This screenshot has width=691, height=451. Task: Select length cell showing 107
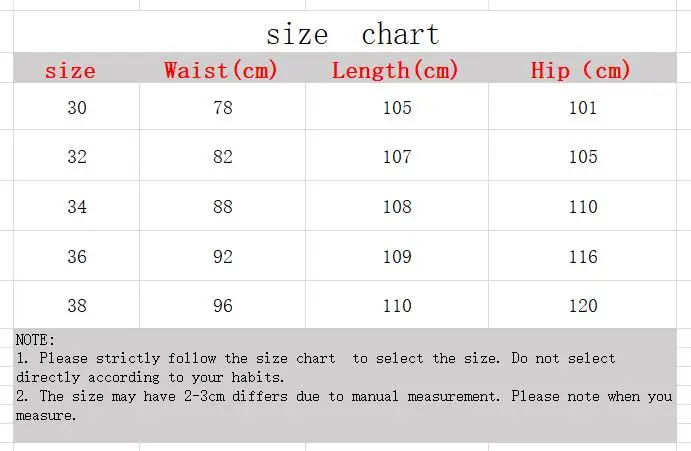click(397, 155)
